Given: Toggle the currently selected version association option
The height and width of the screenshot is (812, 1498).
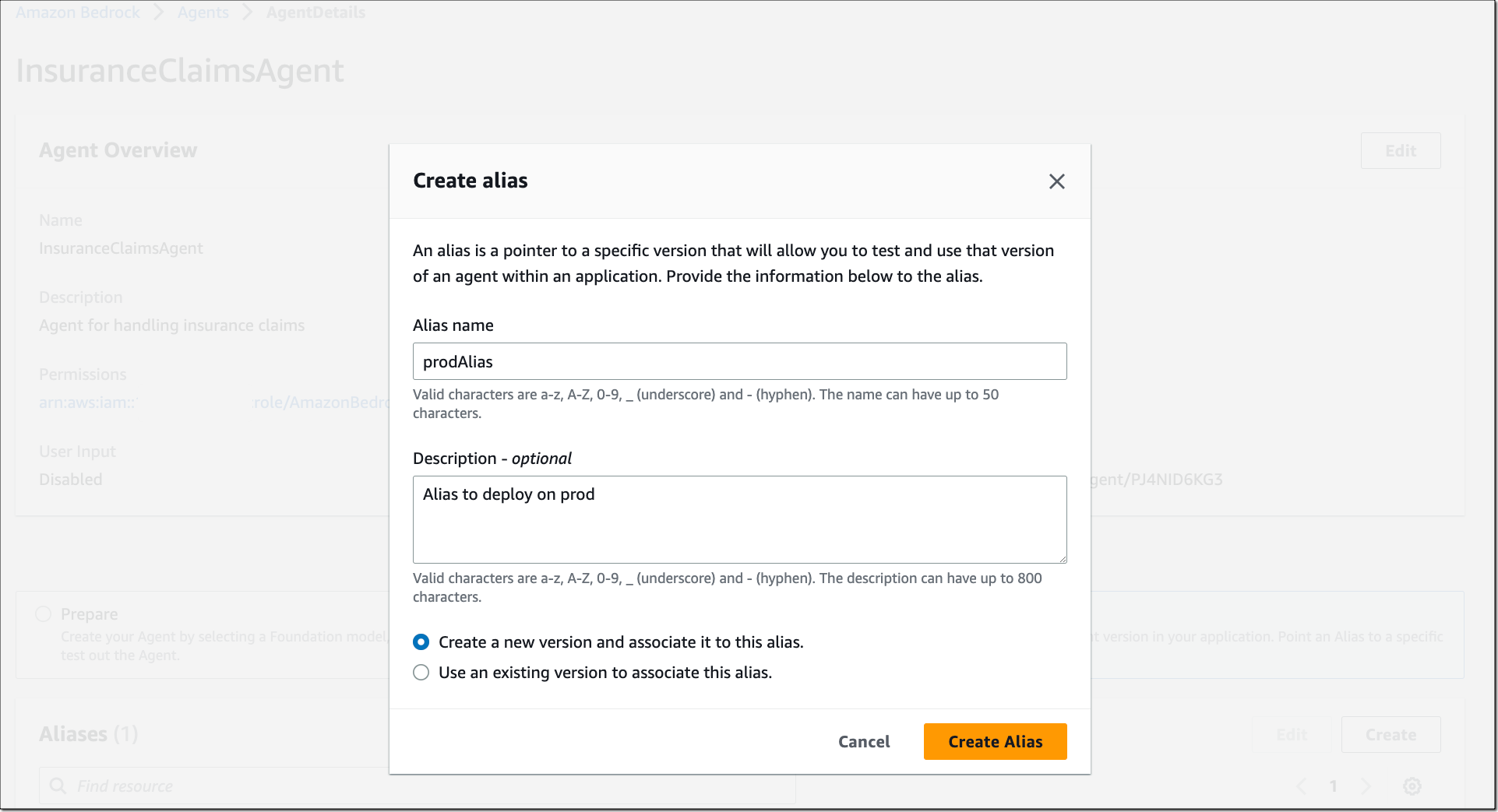Looking at the screenshot, I should pos(421,642).
